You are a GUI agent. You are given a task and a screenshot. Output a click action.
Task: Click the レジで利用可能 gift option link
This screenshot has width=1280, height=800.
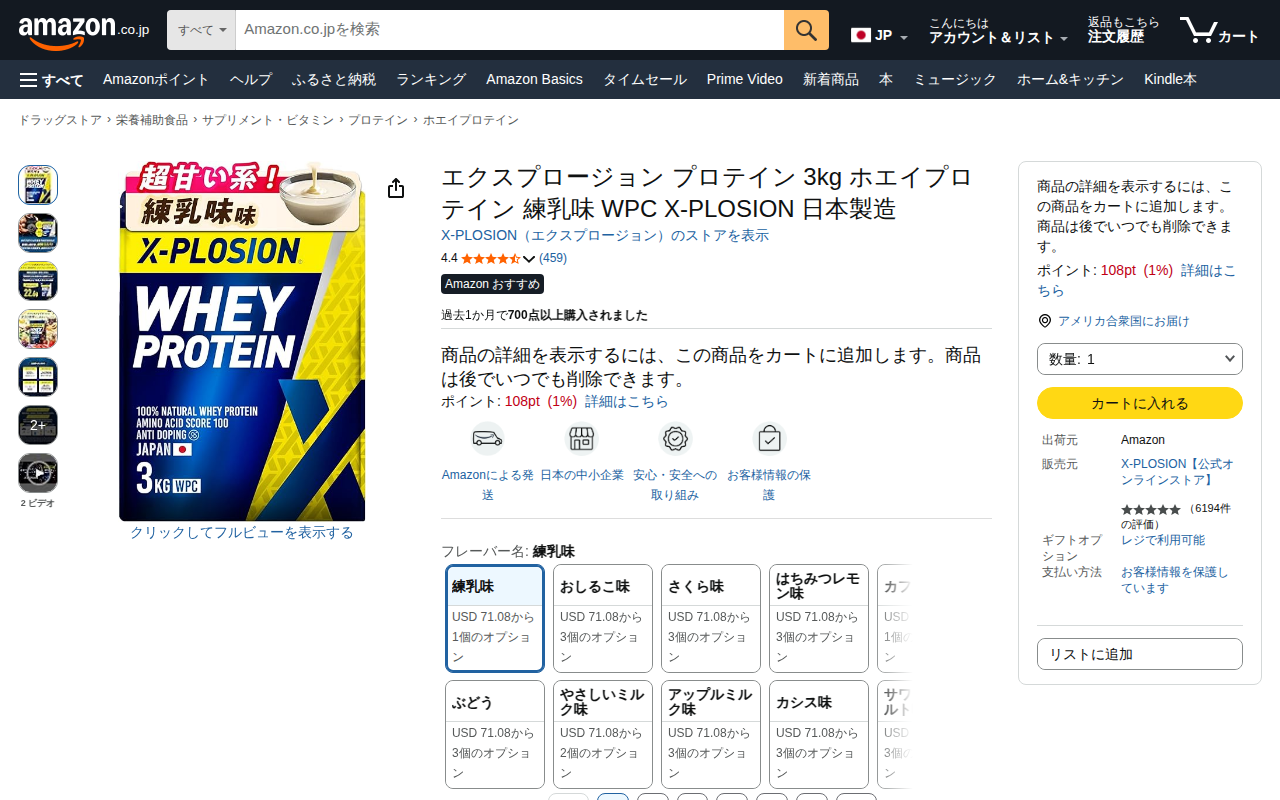[1163, 540]
